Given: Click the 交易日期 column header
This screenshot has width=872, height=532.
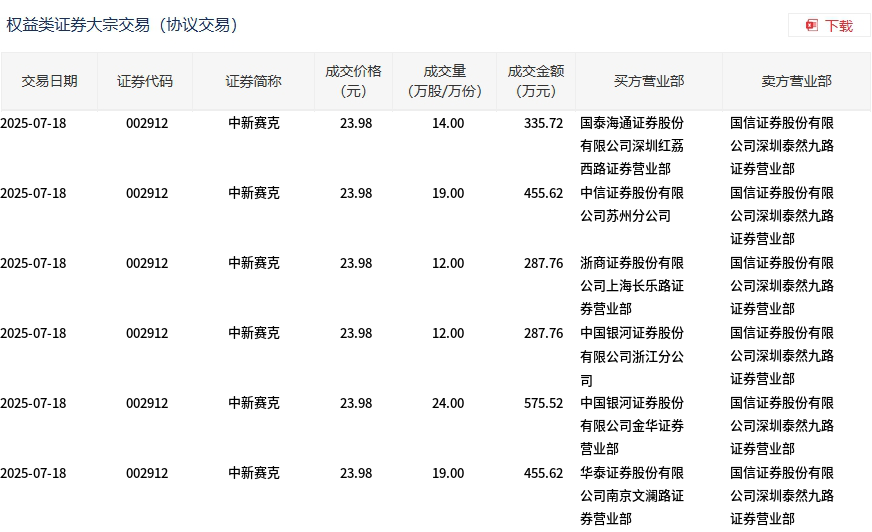Looking at the screenshot, I should click(49, 81).
